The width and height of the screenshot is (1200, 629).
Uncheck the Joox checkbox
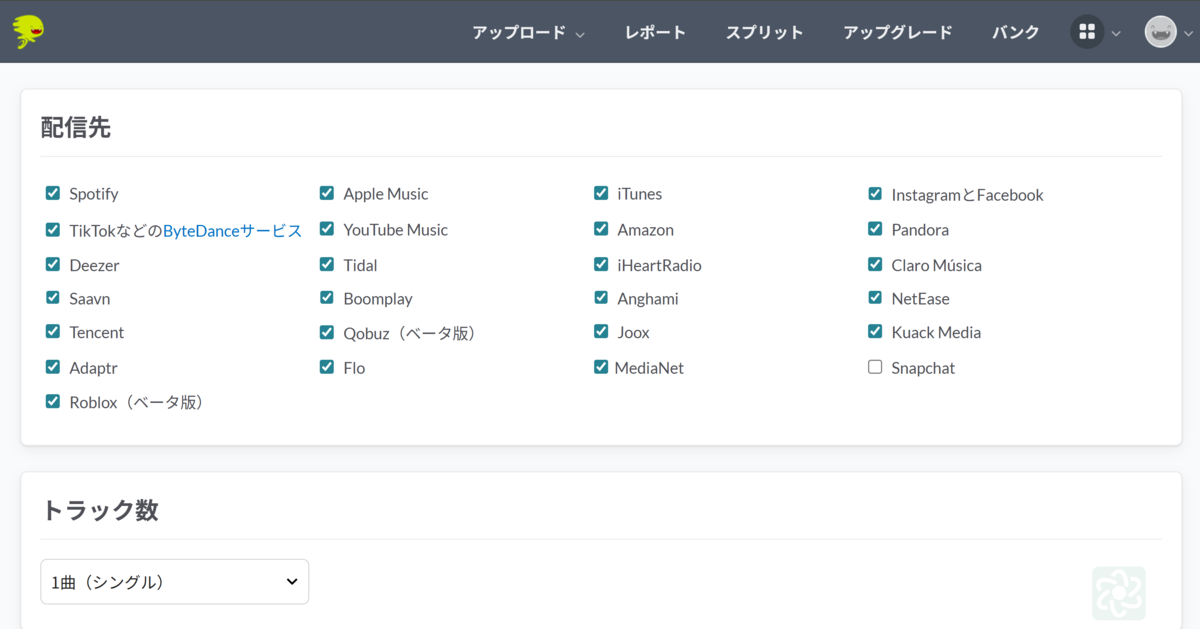tap(601, 331)
